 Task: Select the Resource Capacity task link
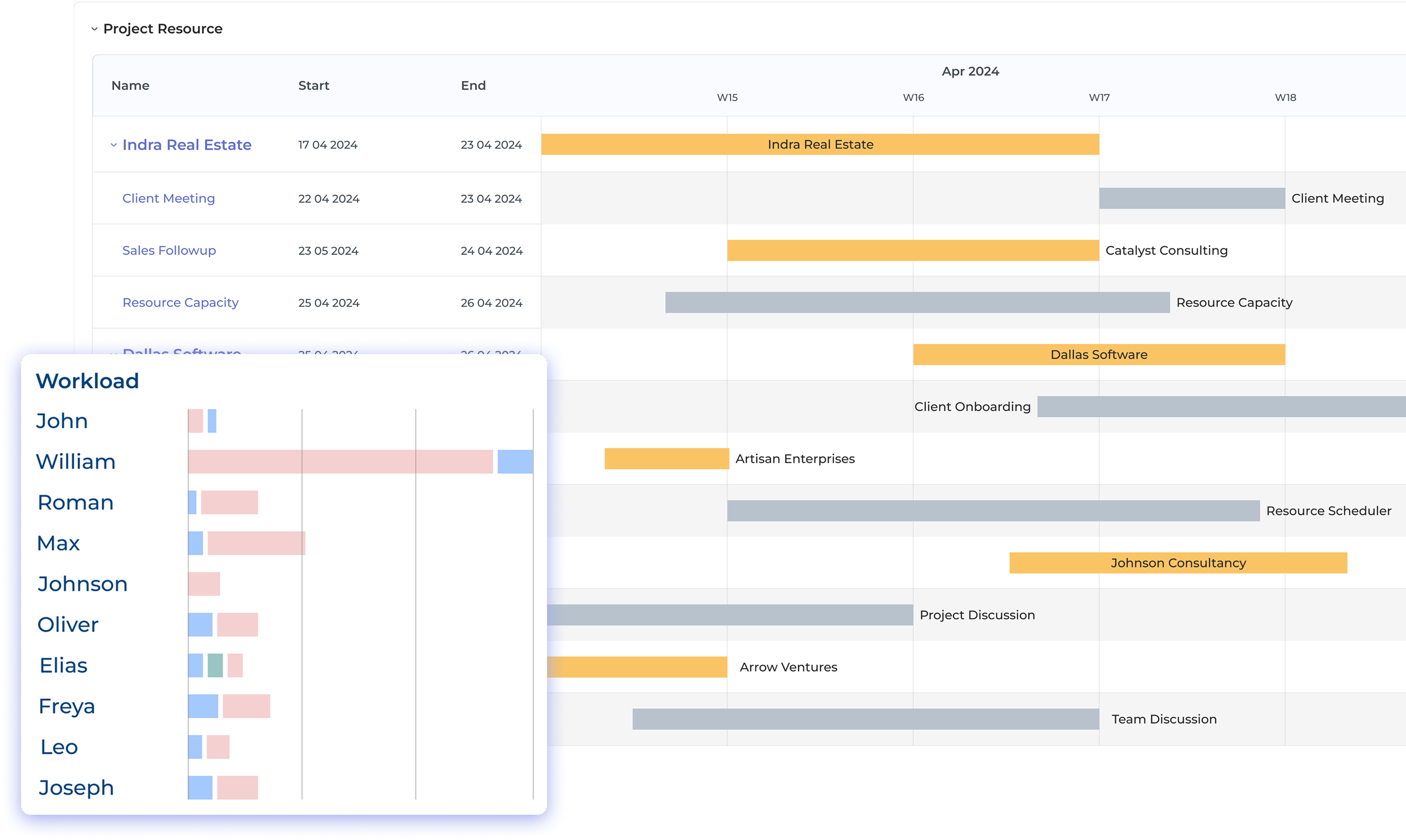coord(181,302)
